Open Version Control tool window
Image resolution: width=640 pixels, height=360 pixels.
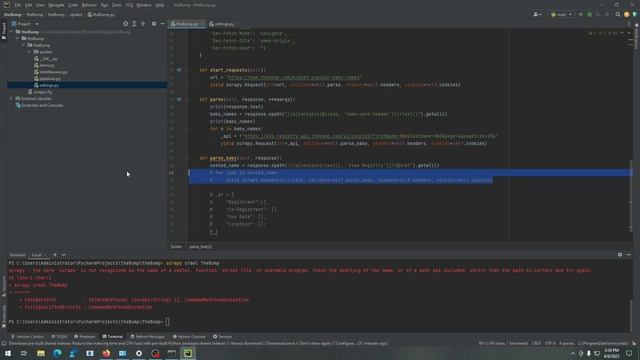coord(27,337)
